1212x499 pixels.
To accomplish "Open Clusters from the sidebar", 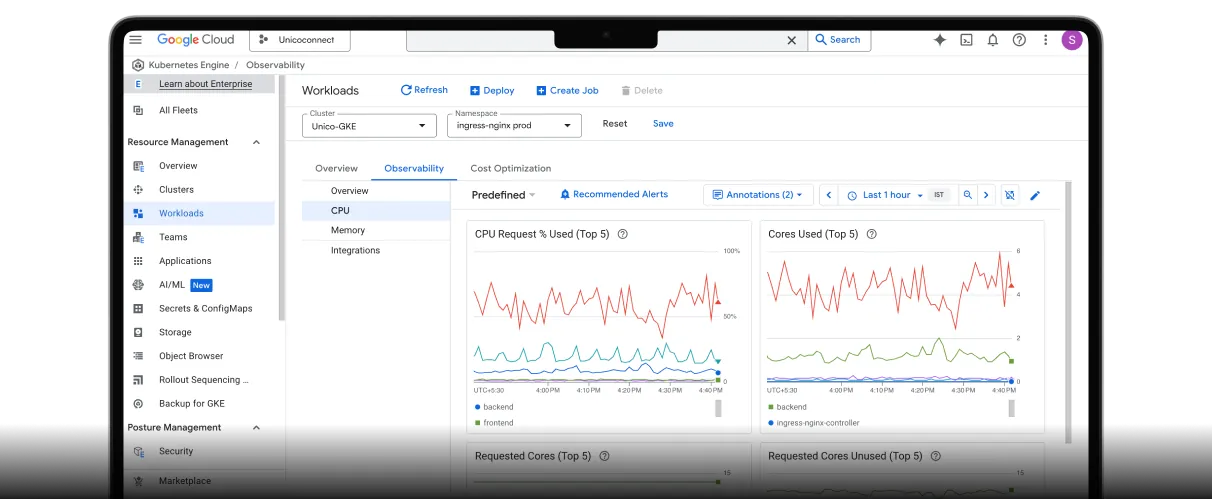I will coord(176,189).
